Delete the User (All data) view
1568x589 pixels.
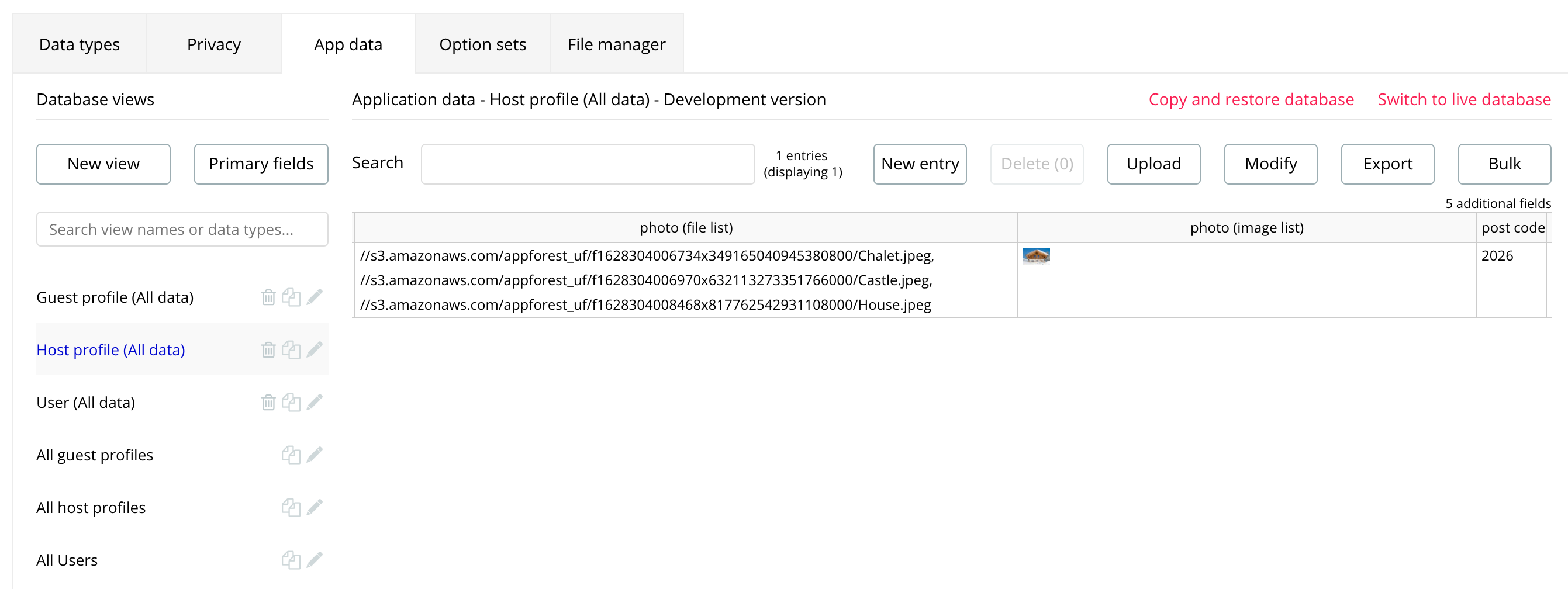pos(268,402)
